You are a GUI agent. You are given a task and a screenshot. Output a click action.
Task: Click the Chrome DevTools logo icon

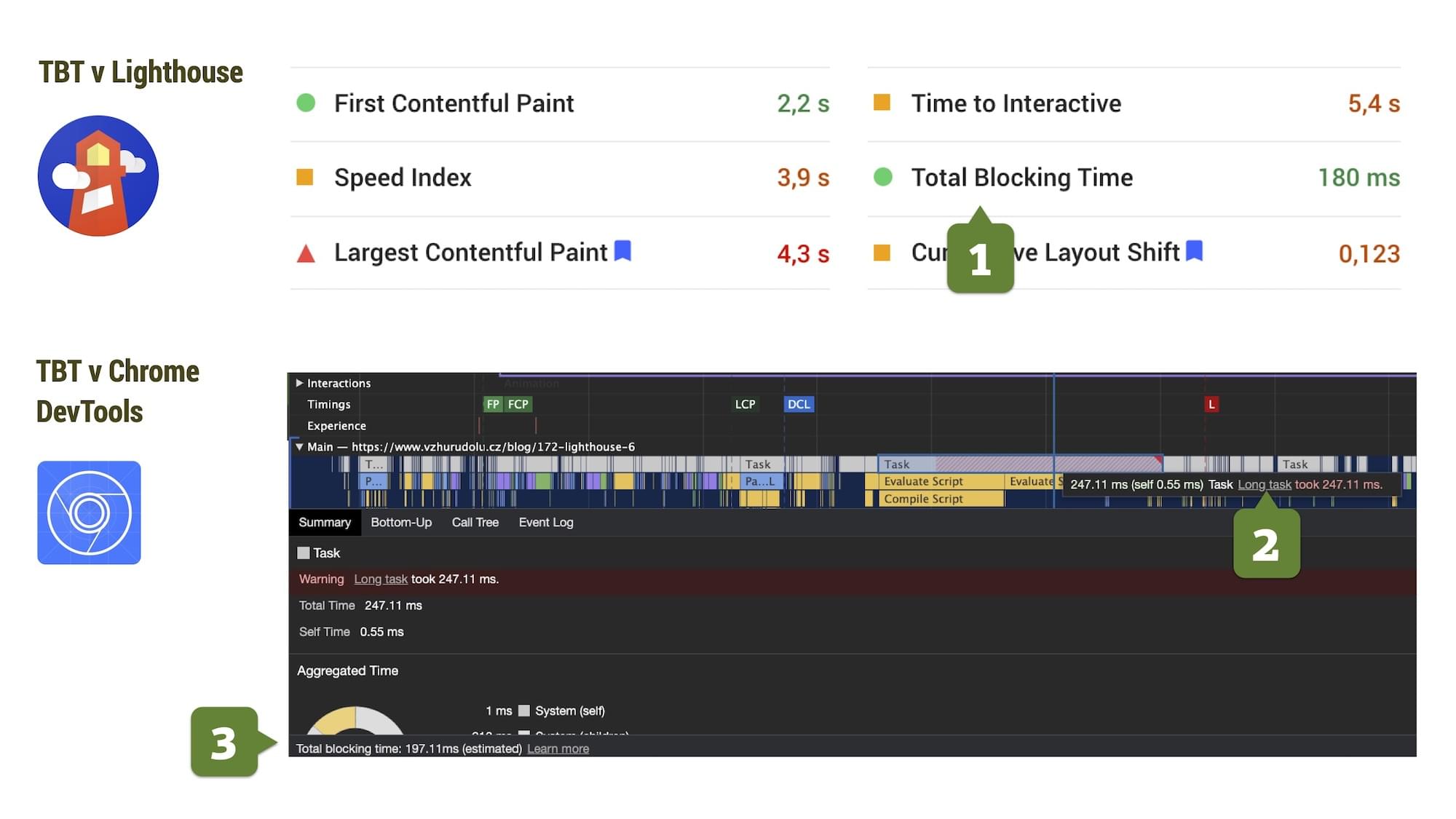89,513
